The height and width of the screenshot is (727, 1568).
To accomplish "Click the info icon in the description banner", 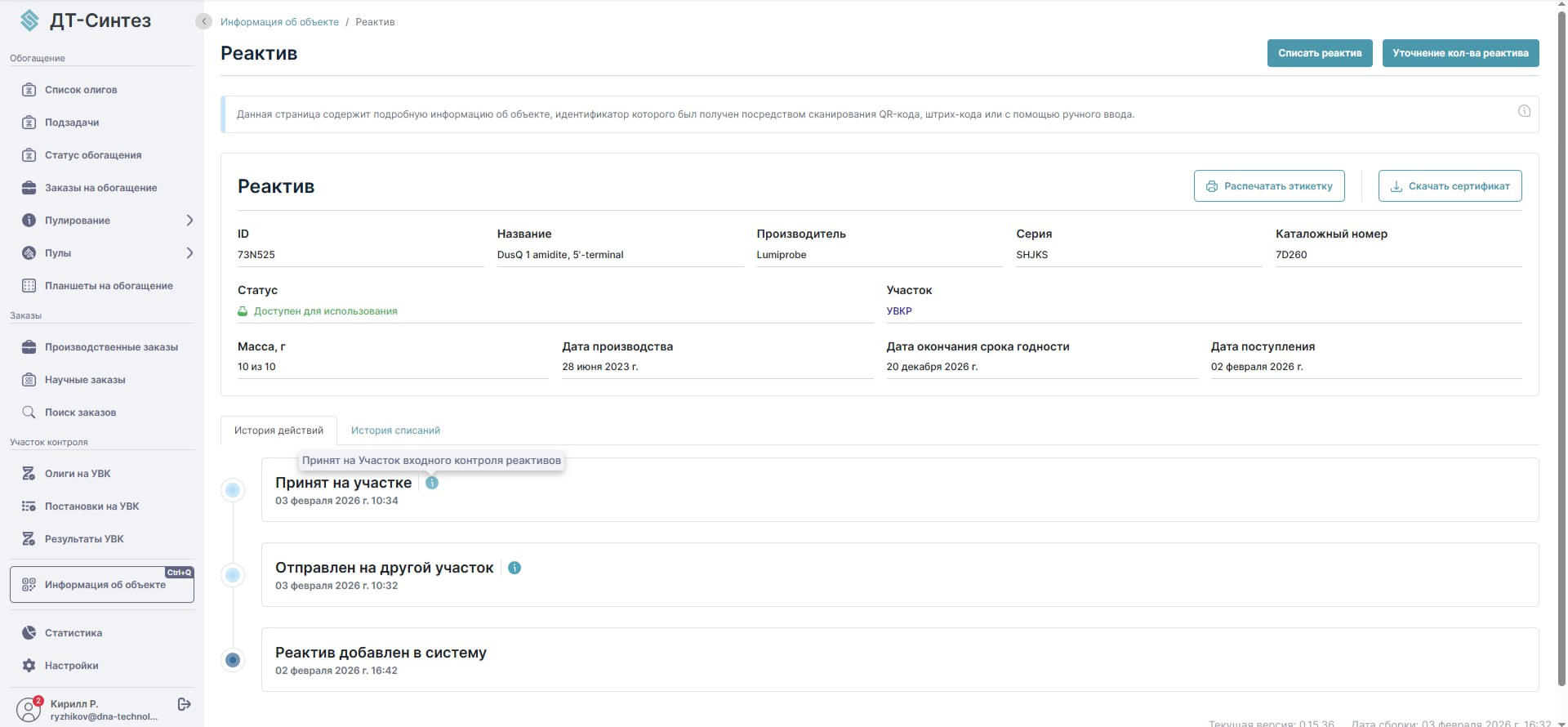I will click(1524, 111).
